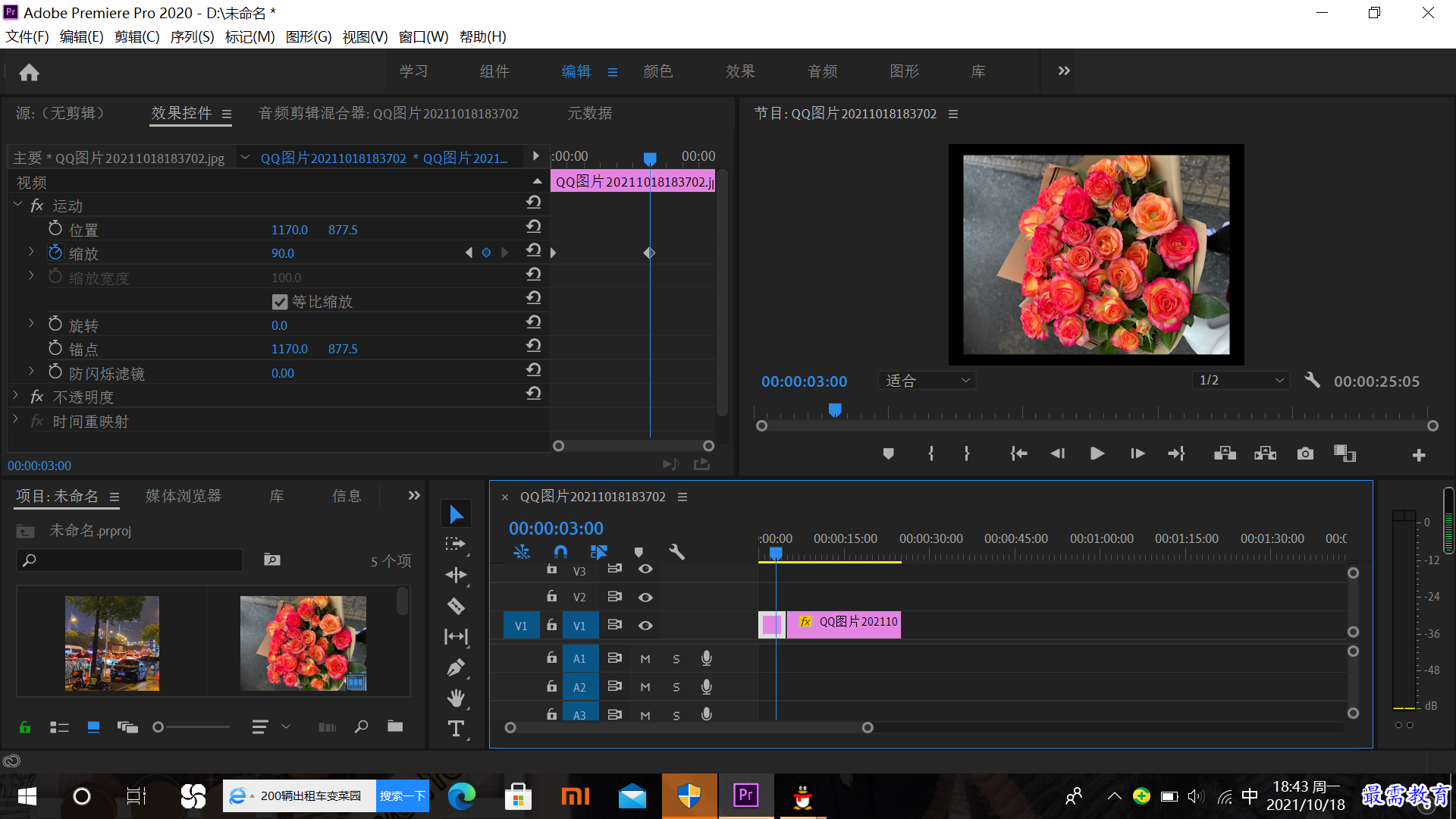1456x819 pixels.
Task: Click the Extract button in Program monitor
Action: [x=1265, y=453]
